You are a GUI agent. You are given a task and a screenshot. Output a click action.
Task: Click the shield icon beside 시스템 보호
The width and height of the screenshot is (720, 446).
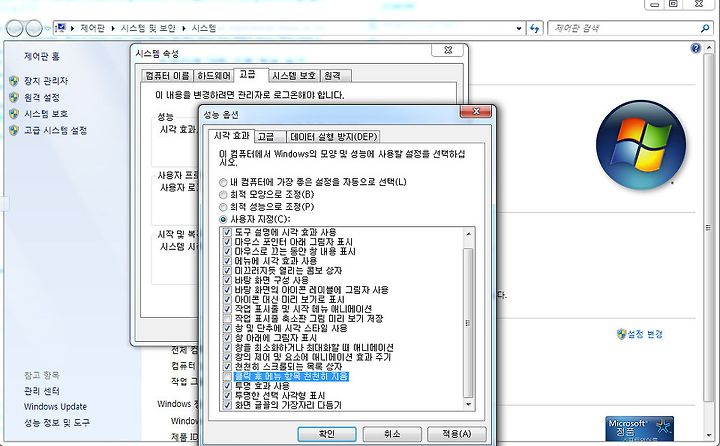click(14, 114)
